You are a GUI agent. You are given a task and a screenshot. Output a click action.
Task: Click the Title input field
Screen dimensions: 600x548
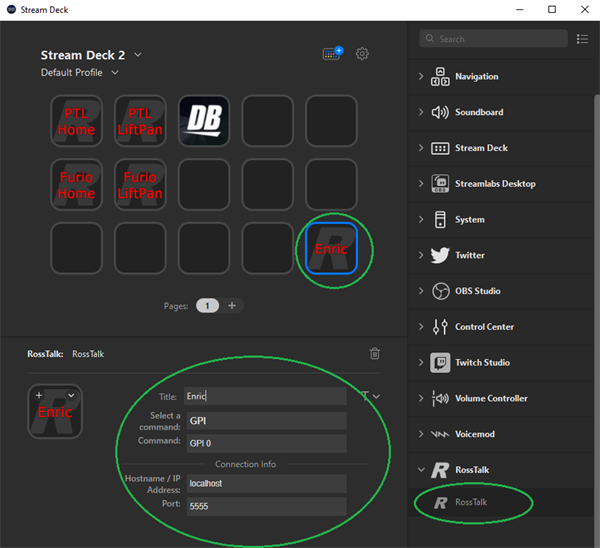265,396
